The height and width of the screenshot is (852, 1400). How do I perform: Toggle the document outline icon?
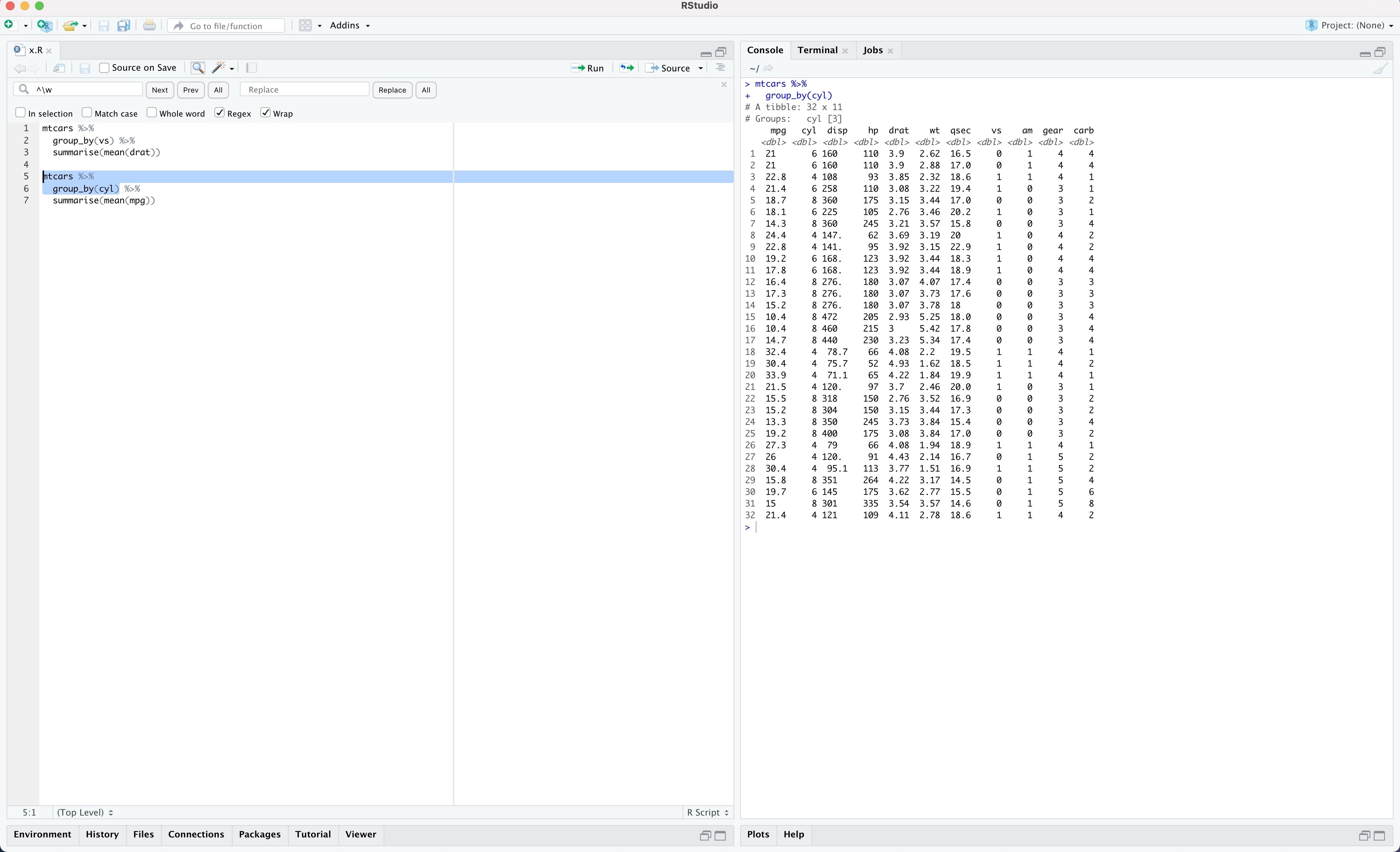point(720,67)
